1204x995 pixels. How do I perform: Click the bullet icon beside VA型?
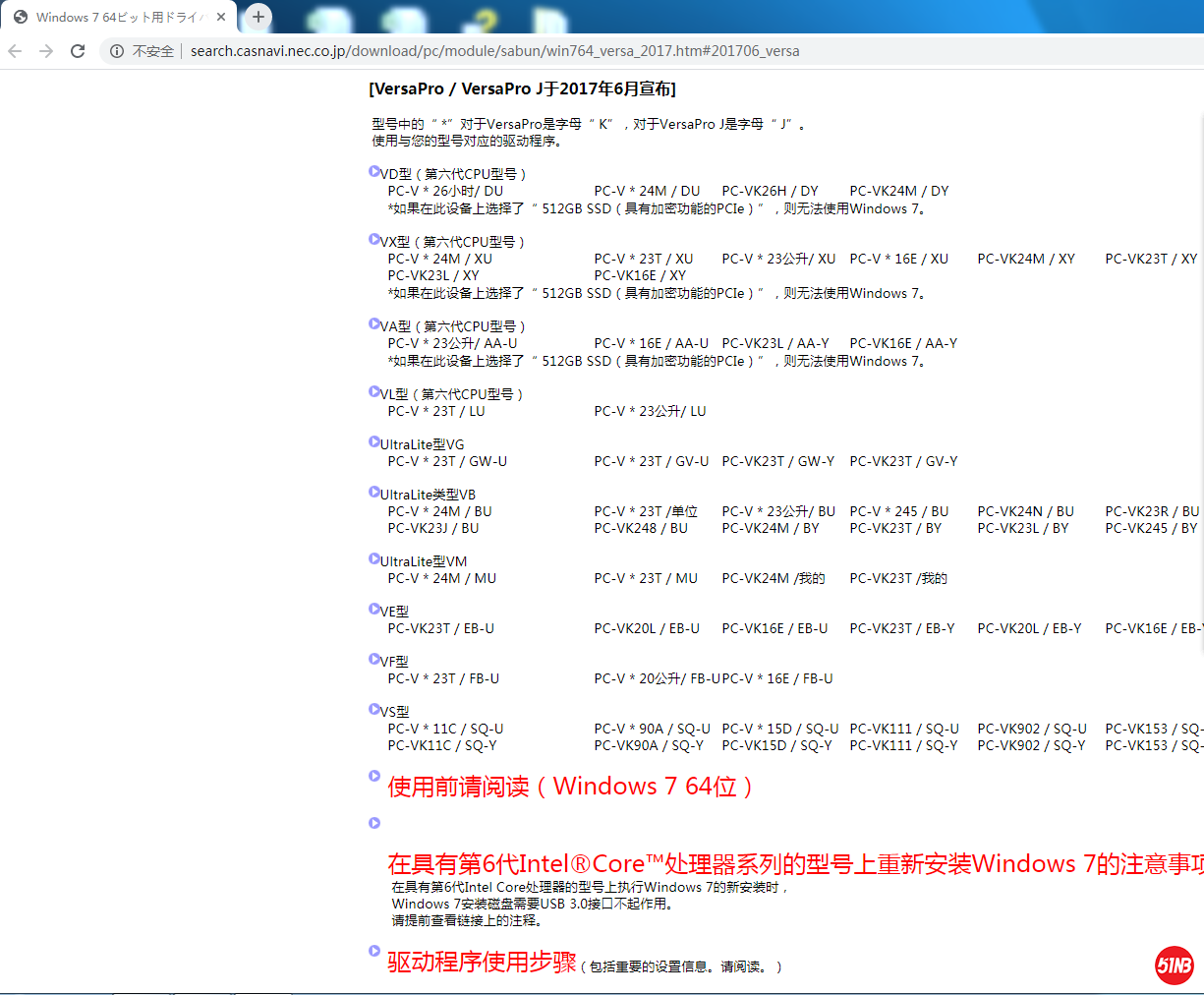(374, 323)
